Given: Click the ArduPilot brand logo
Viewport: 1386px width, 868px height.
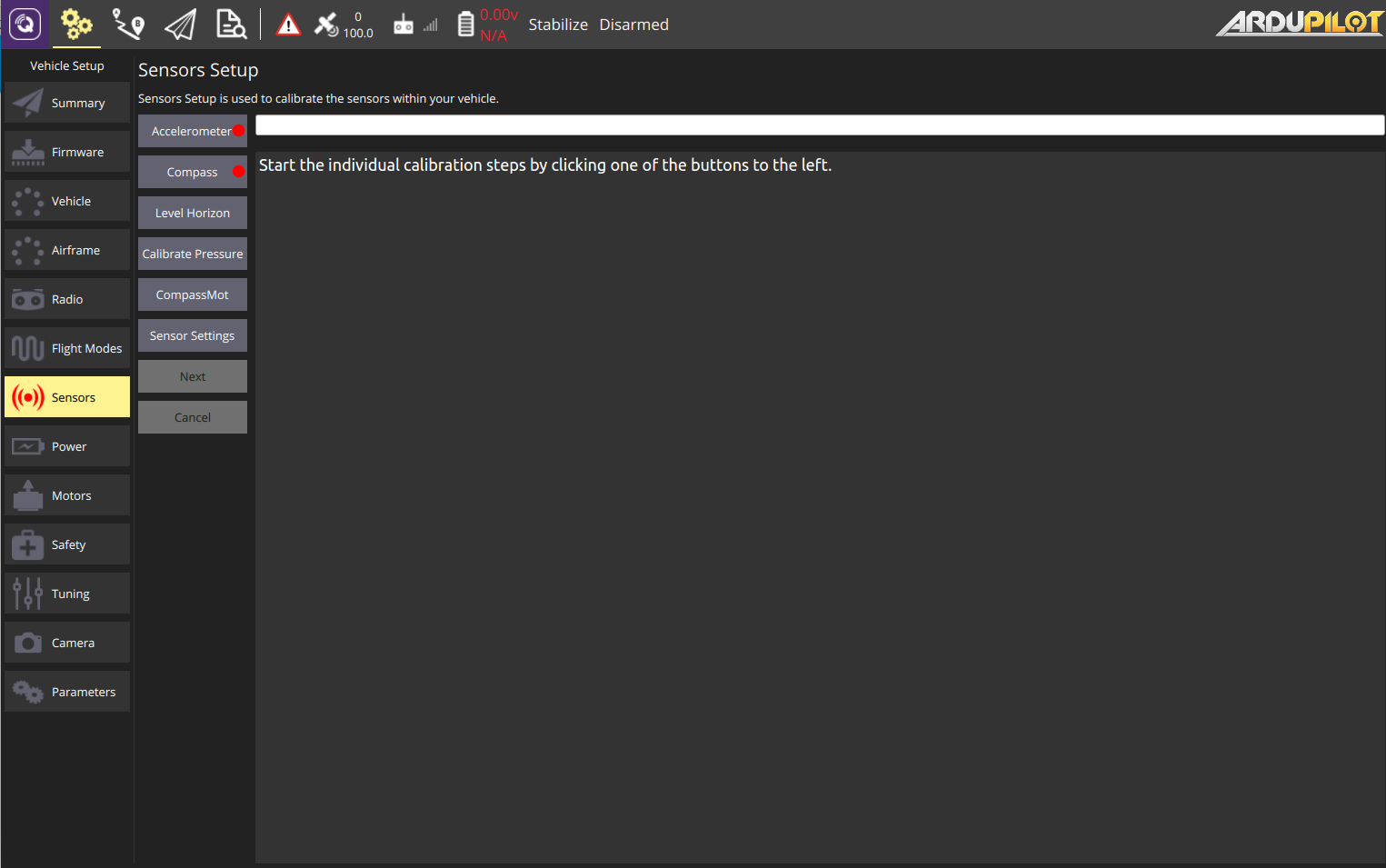Looking at the screenshot, I should click(x=1300, y=23).
